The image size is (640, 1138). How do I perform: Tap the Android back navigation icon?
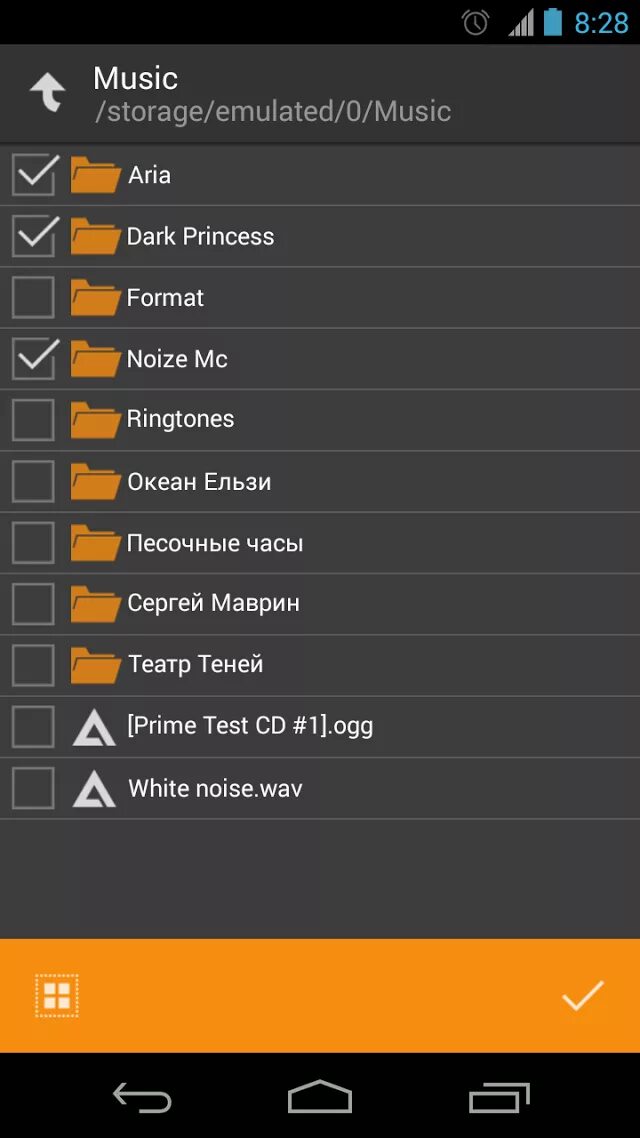point(142,1095)
